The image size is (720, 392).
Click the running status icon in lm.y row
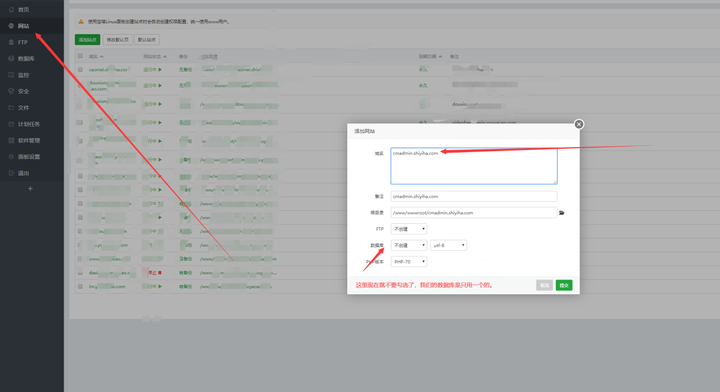(160, 286)
